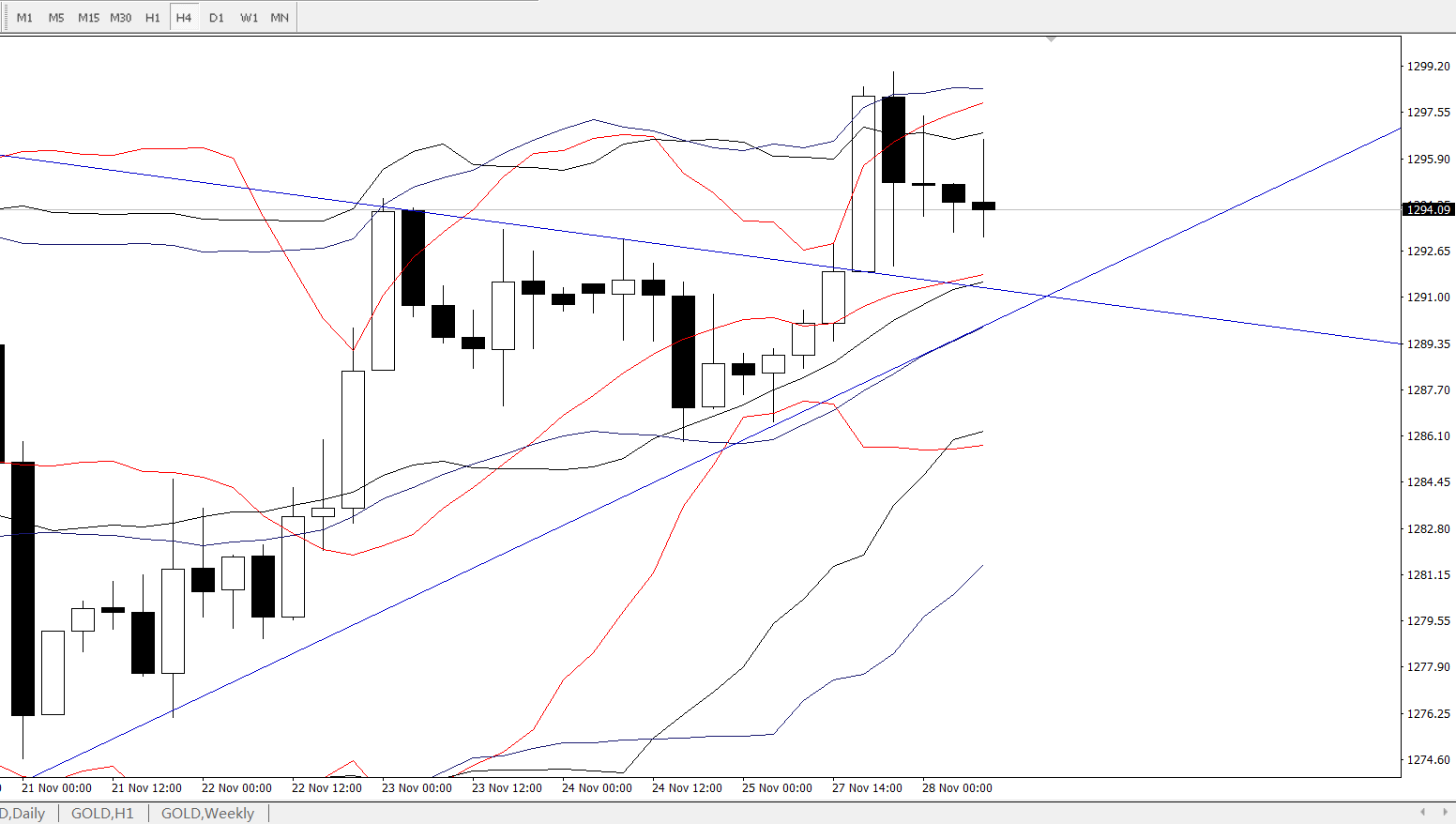
Task: Set chart period to M15
Action: pos(88,18)
